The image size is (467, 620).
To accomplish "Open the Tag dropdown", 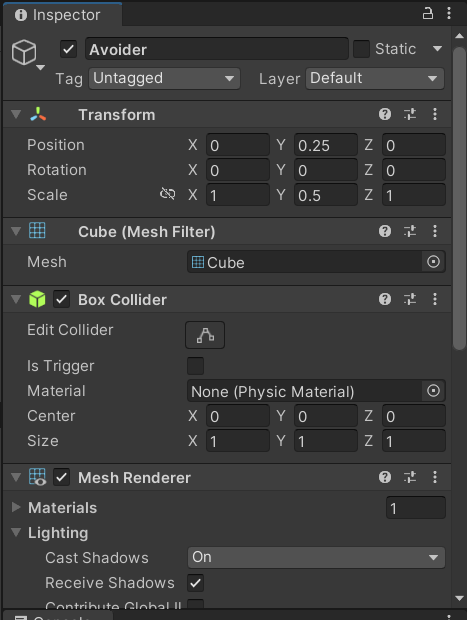I will point(164,78).
